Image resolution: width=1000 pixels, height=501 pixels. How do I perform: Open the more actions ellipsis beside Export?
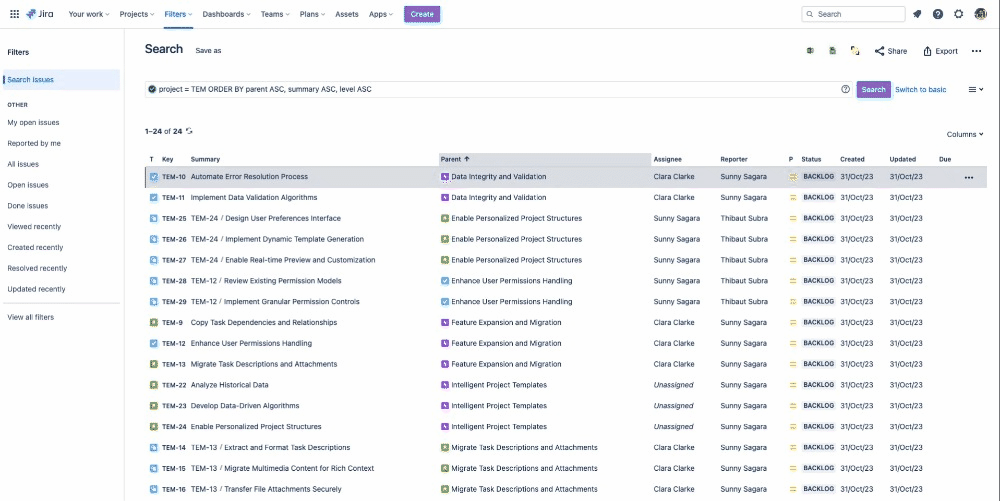976,51
